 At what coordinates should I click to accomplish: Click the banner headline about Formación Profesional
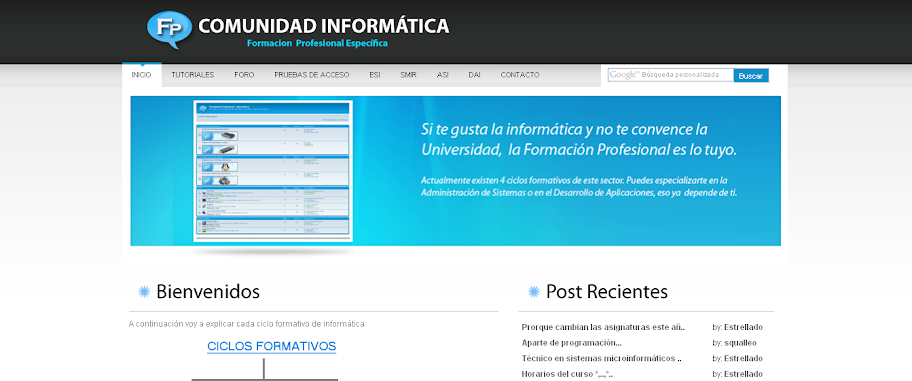click(x=579, y=140)
